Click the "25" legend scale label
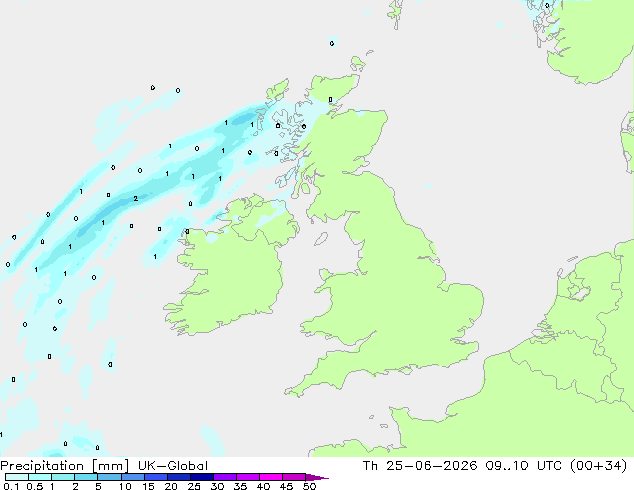This screenshot has width=634, height=490. 194,486
